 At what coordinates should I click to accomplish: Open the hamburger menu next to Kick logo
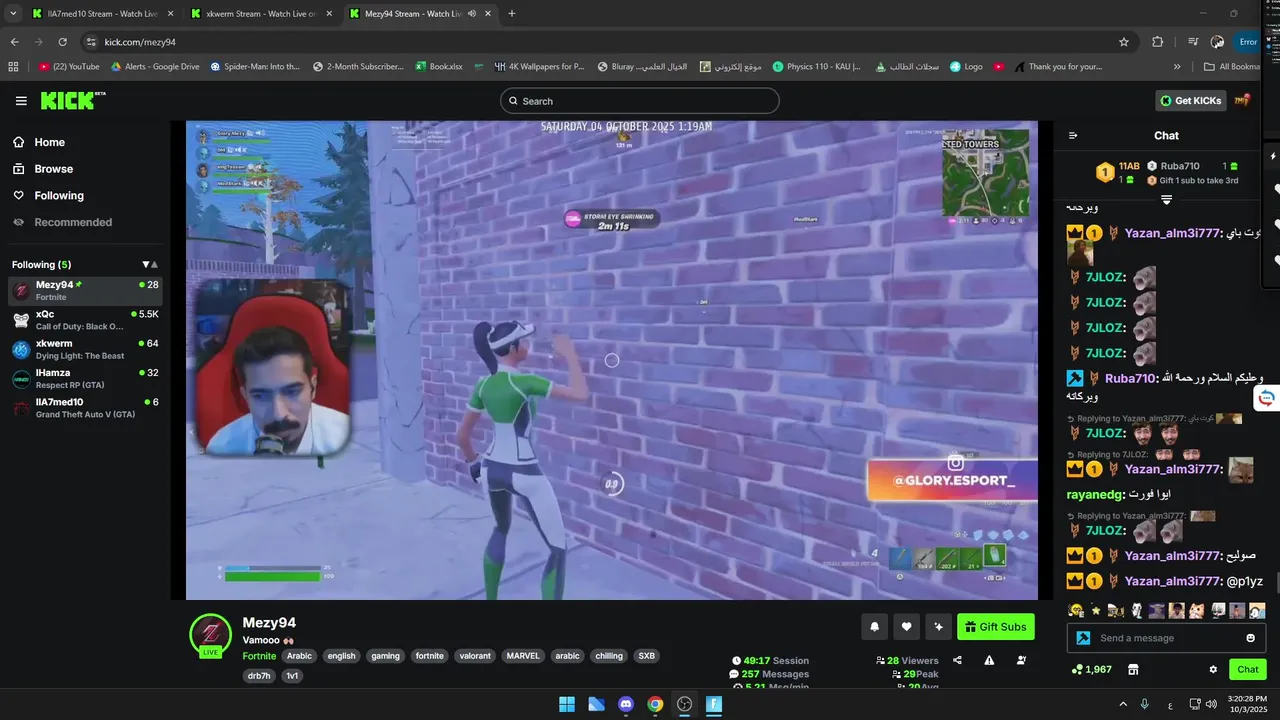point(21,101)
